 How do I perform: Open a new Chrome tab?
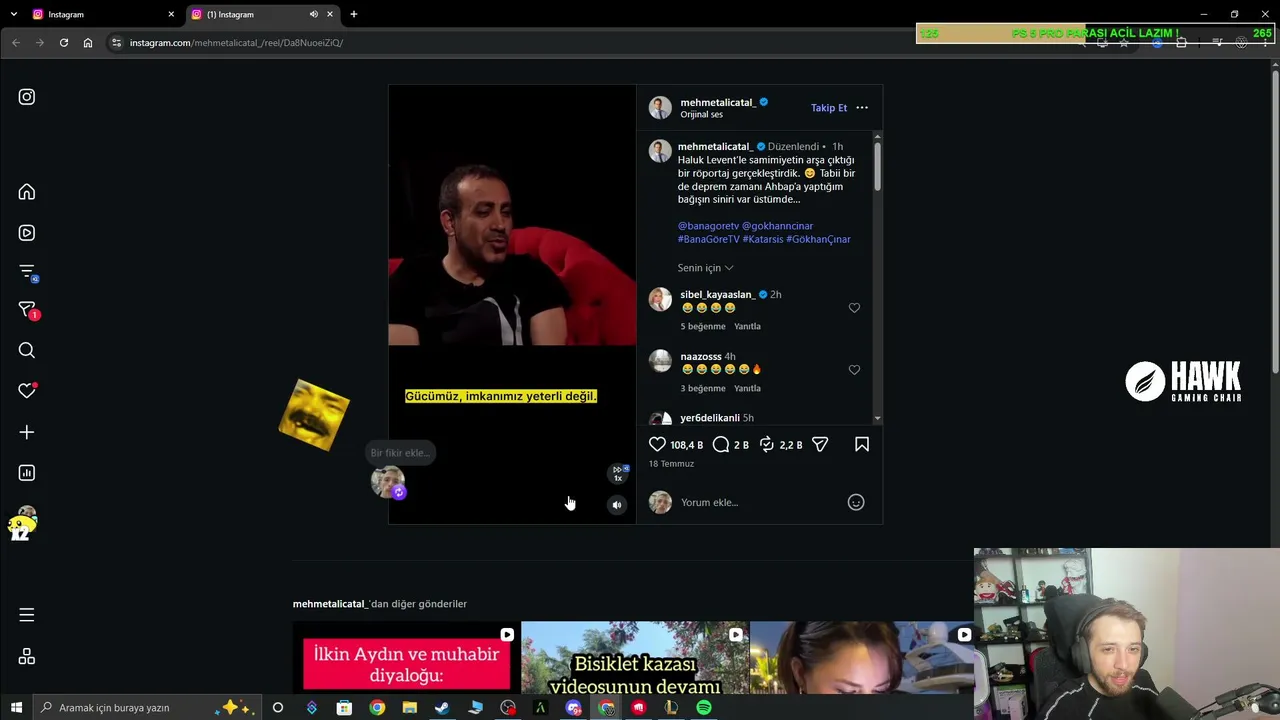(x=354, y=14)
